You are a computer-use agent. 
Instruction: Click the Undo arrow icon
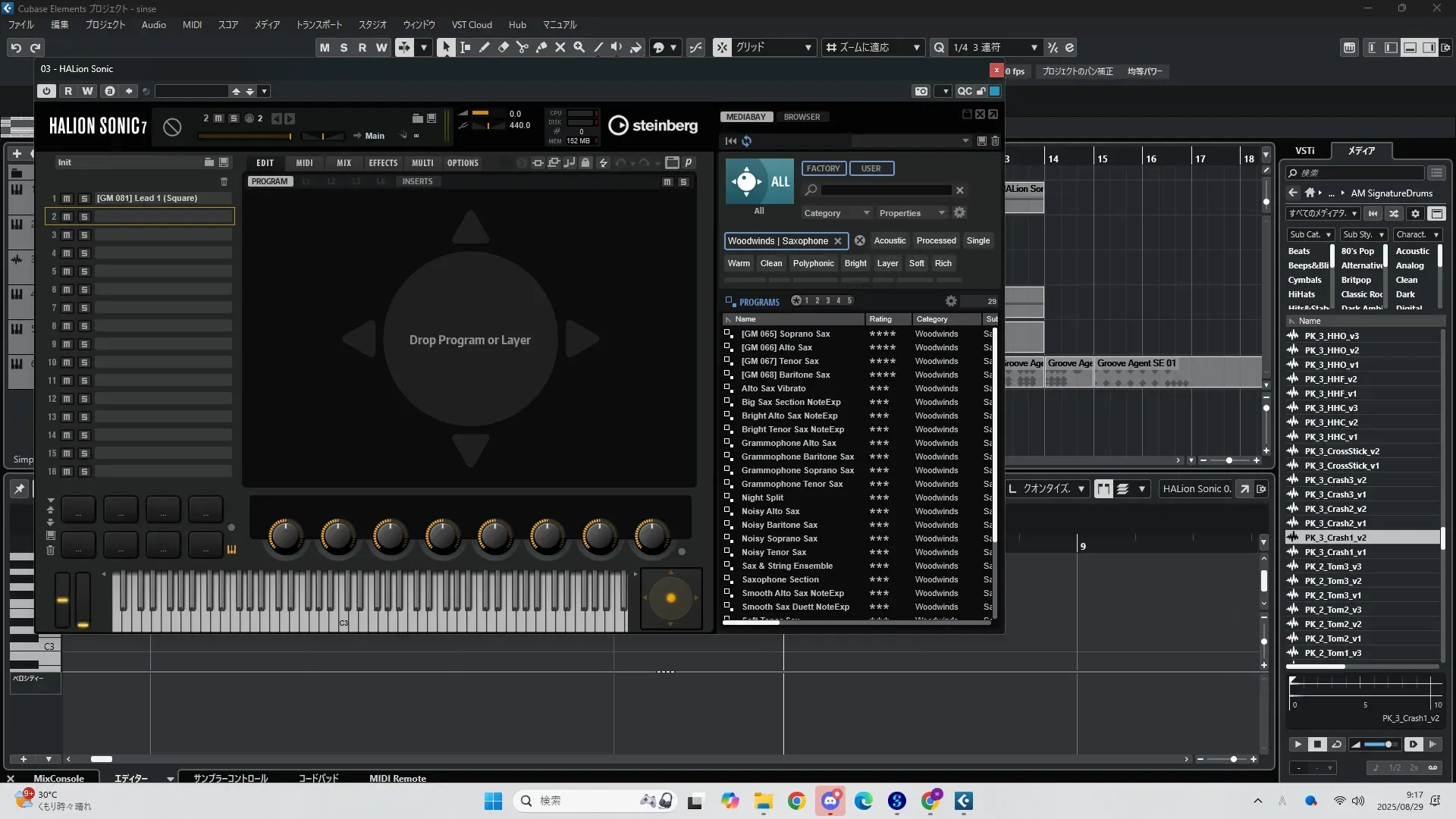coord(16,47)
